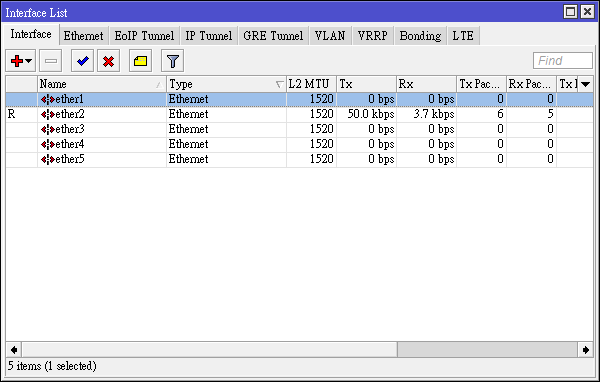The image size is (600, 382).
Task: Click the 1520 L2 MTU of ether5
Action: tap(322, 159)
